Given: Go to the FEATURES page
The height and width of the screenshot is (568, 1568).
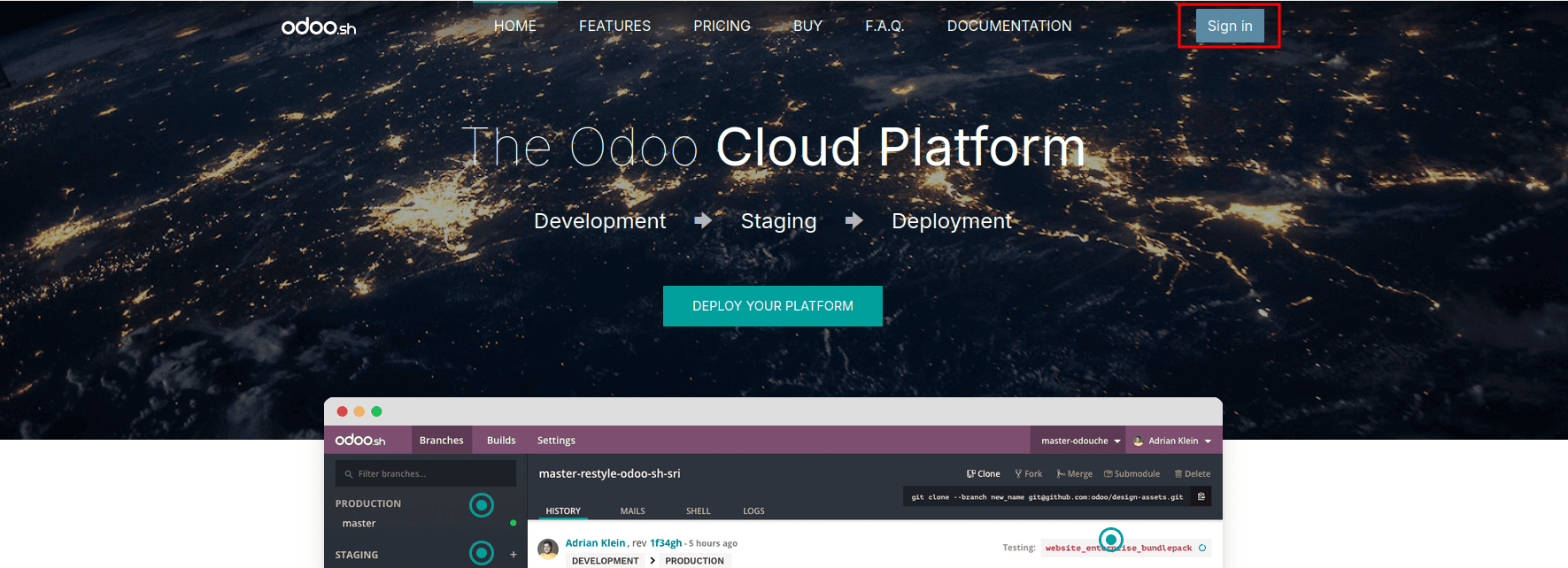Looking at the screenshot, I should tap(614, 26).
